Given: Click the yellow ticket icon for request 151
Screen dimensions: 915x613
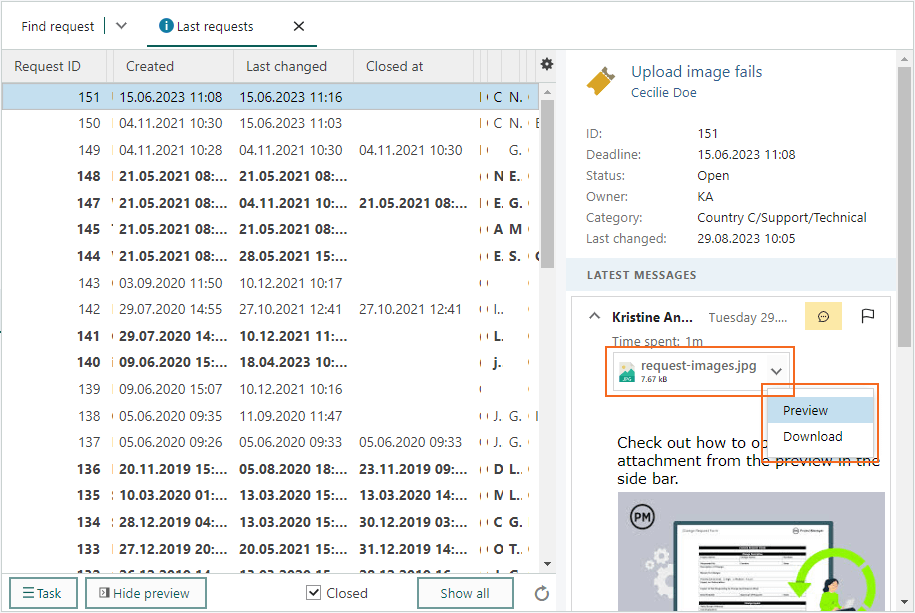Looking at the screenshot, I should click(601, 81).
